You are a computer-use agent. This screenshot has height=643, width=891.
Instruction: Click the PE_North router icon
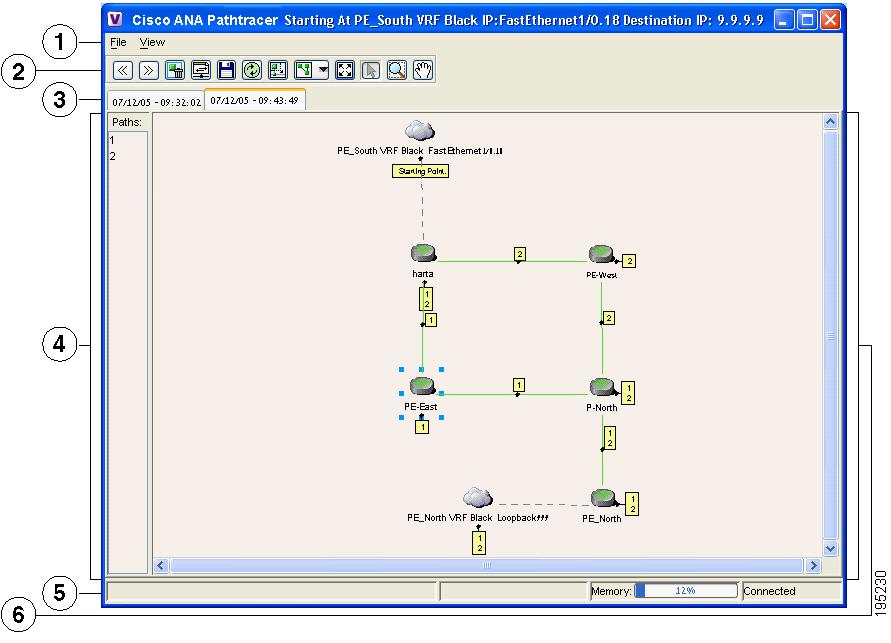coord(603,498)
